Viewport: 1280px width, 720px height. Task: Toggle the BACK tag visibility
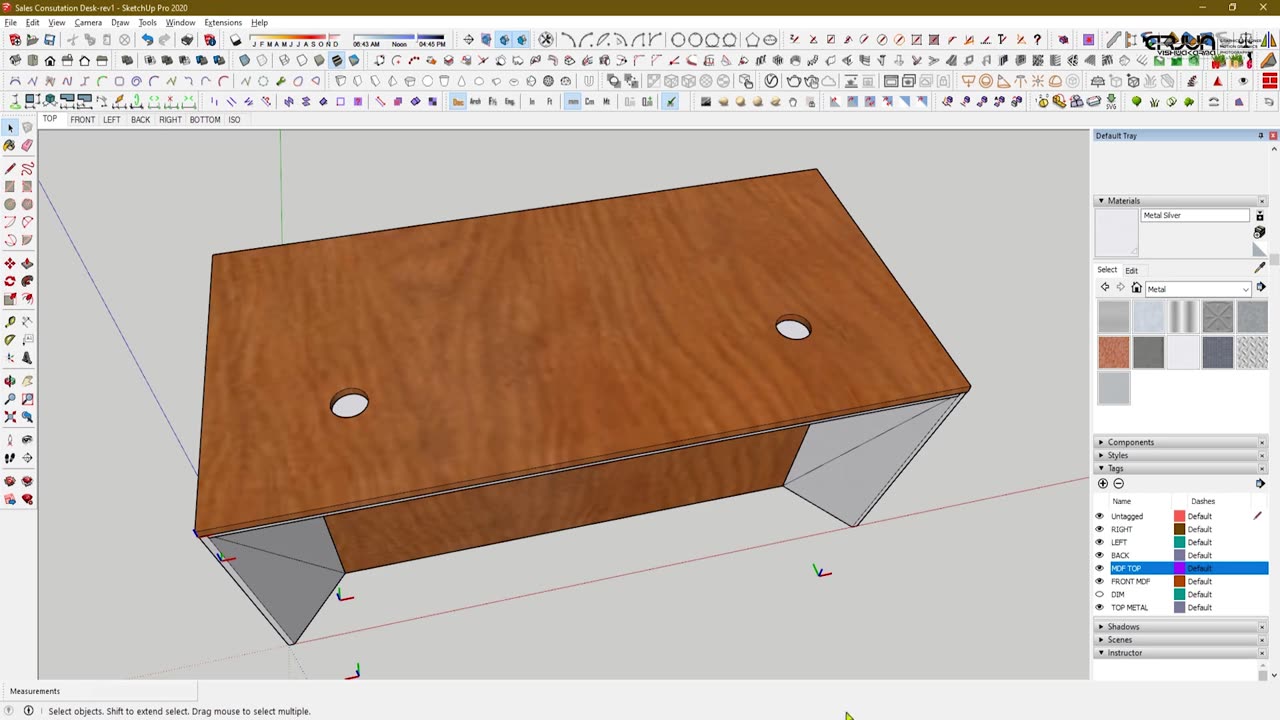pyautogui.click(x=1100, y=555)
